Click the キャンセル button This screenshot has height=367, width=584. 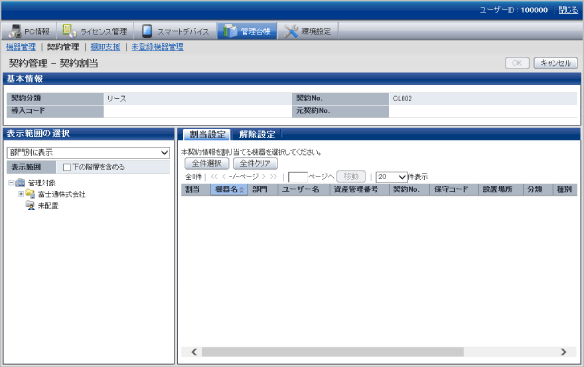(556, 63)
